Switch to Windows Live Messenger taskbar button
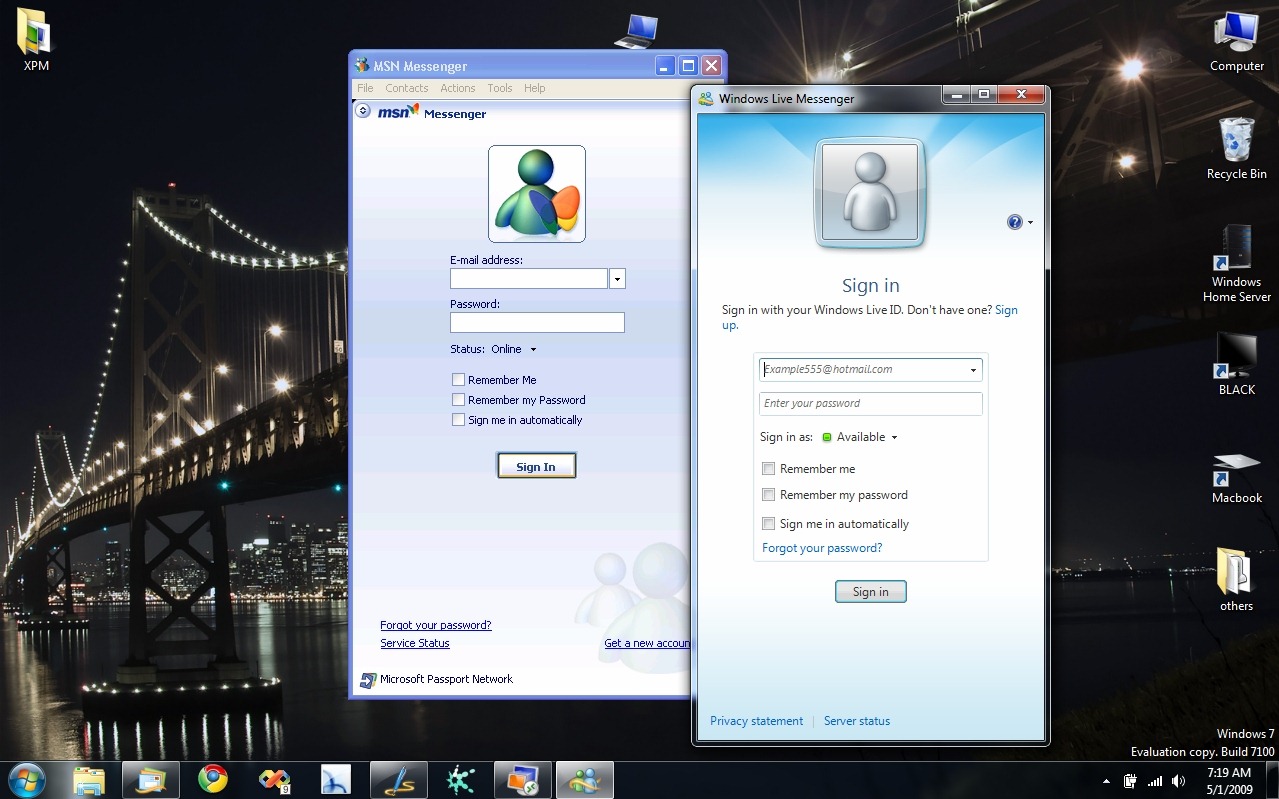 [x=584, y=780]
